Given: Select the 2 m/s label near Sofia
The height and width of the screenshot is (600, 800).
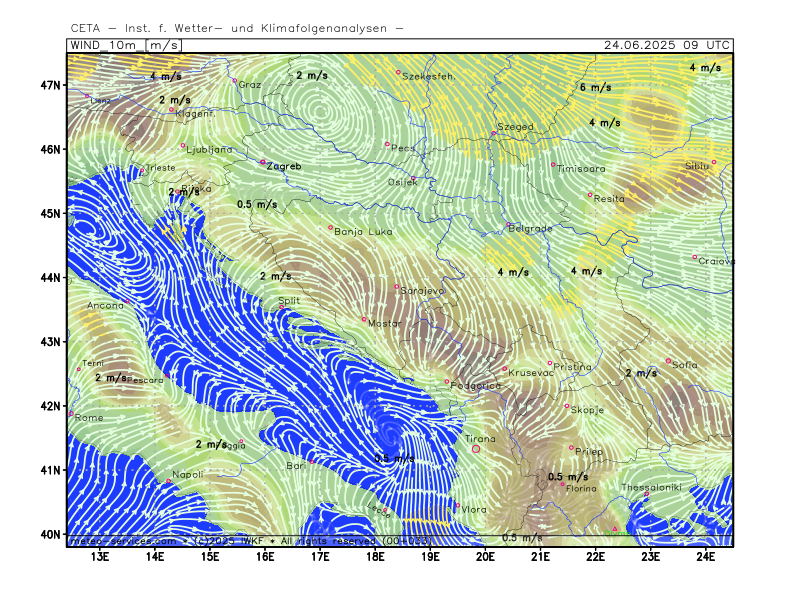Looking at the screenshot, I should [x=641, y=373].
